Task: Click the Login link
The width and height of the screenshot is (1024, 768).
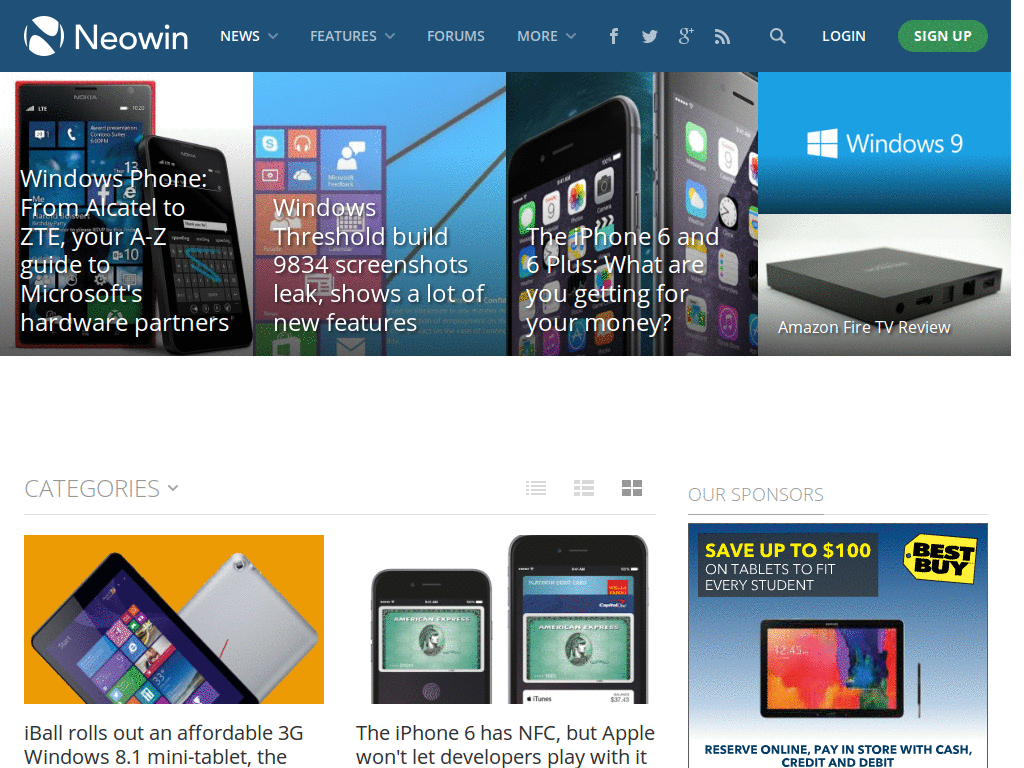Action: [844, 36]
